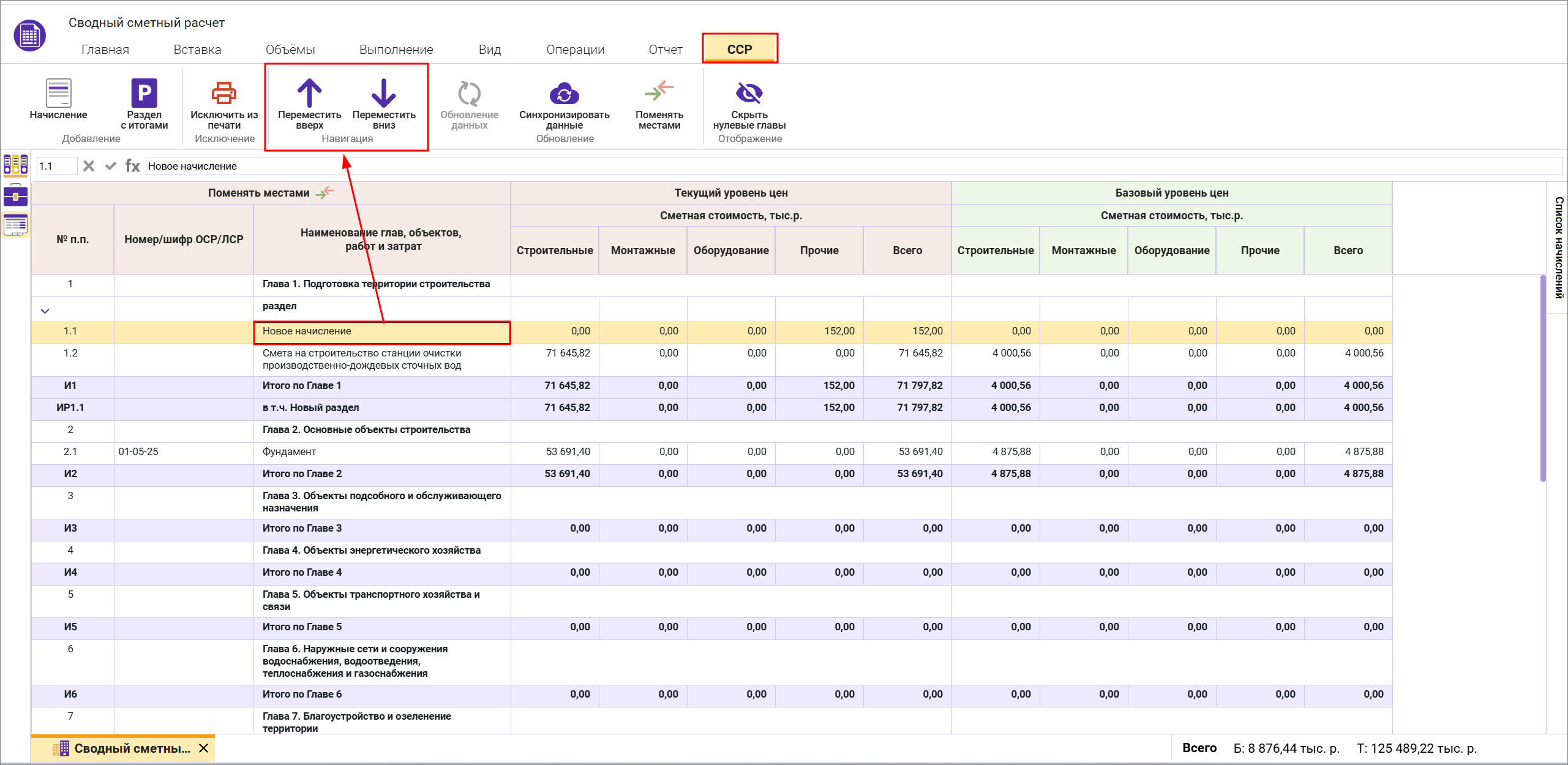Confirm the formula entry with checkmark
This screenshot has width=1568, height=765.
[x=111, y=166]
